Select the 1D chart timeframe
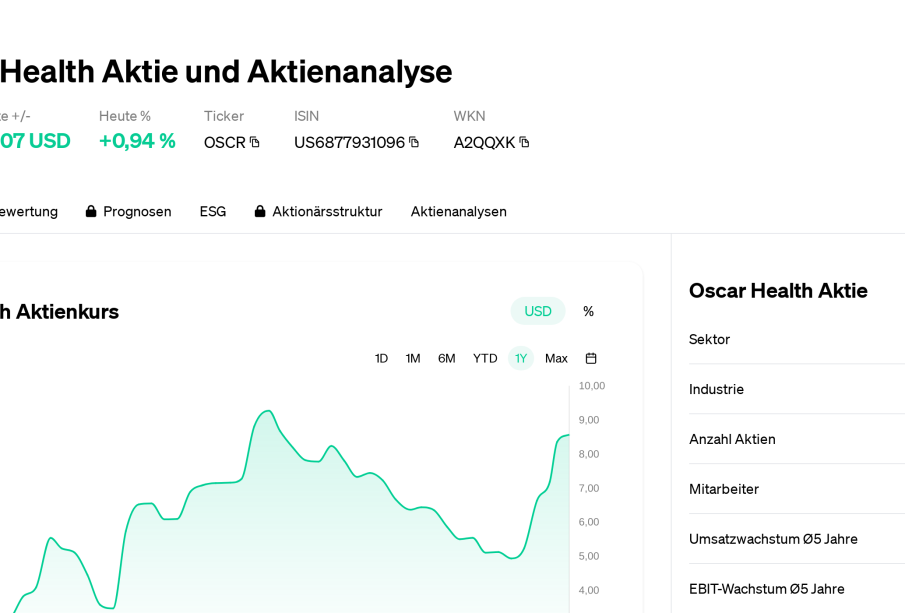Image resolution: width=905 pixels, height=613 pixels. (381, 358)
